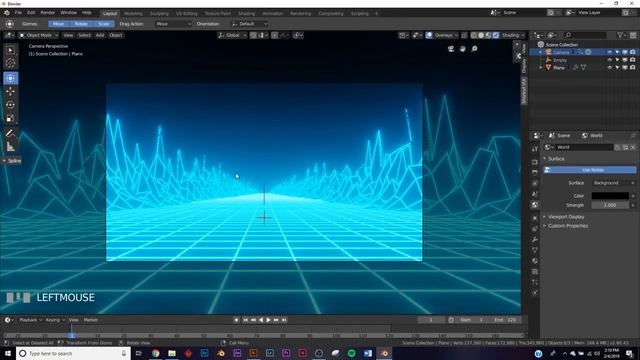The image size is (640, 360).
Task: Toggle render camera icon for Plane
Action: [x=633, y=68]
